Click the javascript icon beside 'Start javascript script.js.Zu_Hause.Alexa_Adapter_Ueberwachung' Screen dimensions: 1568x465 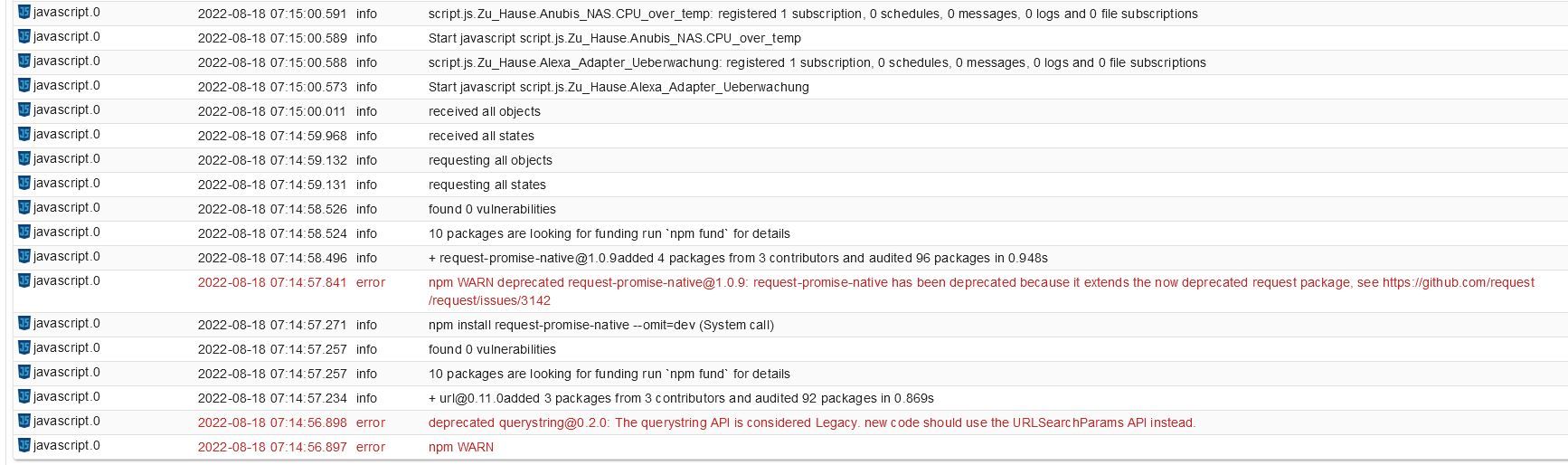click(24, 86)
